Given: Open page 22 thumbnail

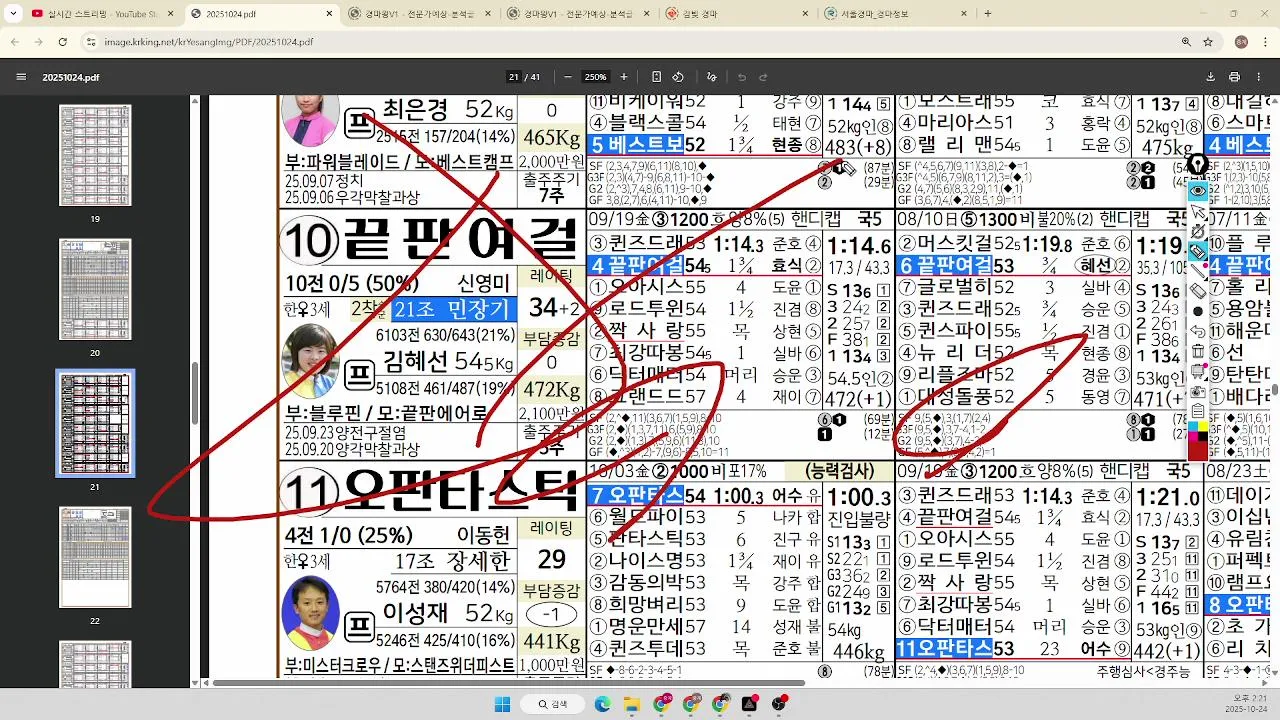Looking at the screenshot, I should [x=95, y=557].
